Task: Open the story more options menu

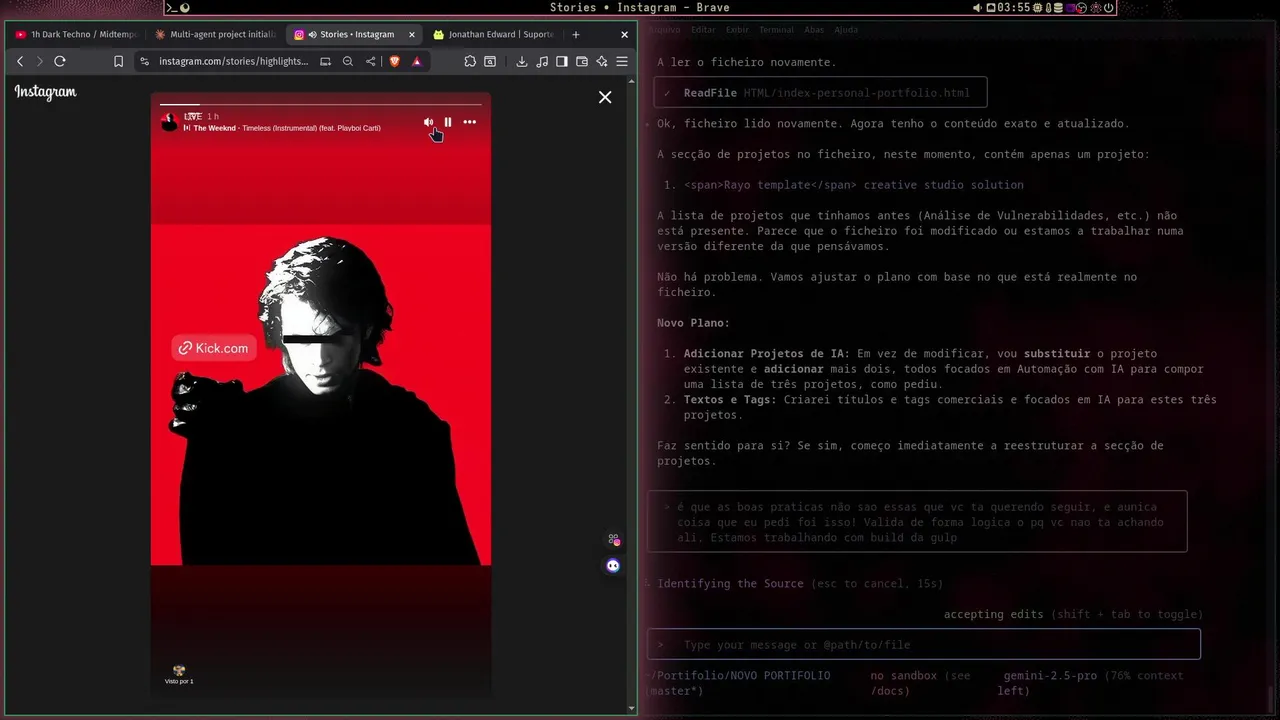Action: tap(470, 122)
